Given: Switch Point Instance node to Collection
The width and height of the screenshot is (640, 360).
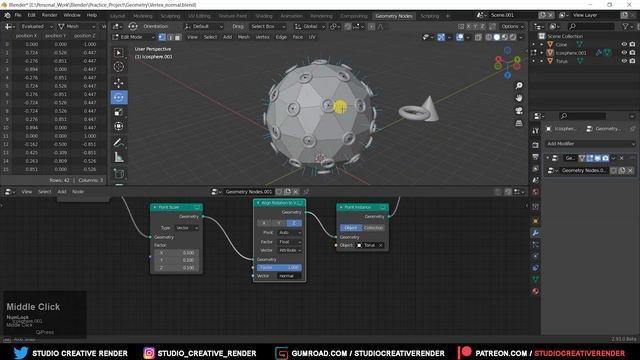Looking at the screenshot, I should pyautogui.click(x=373, y=228).
